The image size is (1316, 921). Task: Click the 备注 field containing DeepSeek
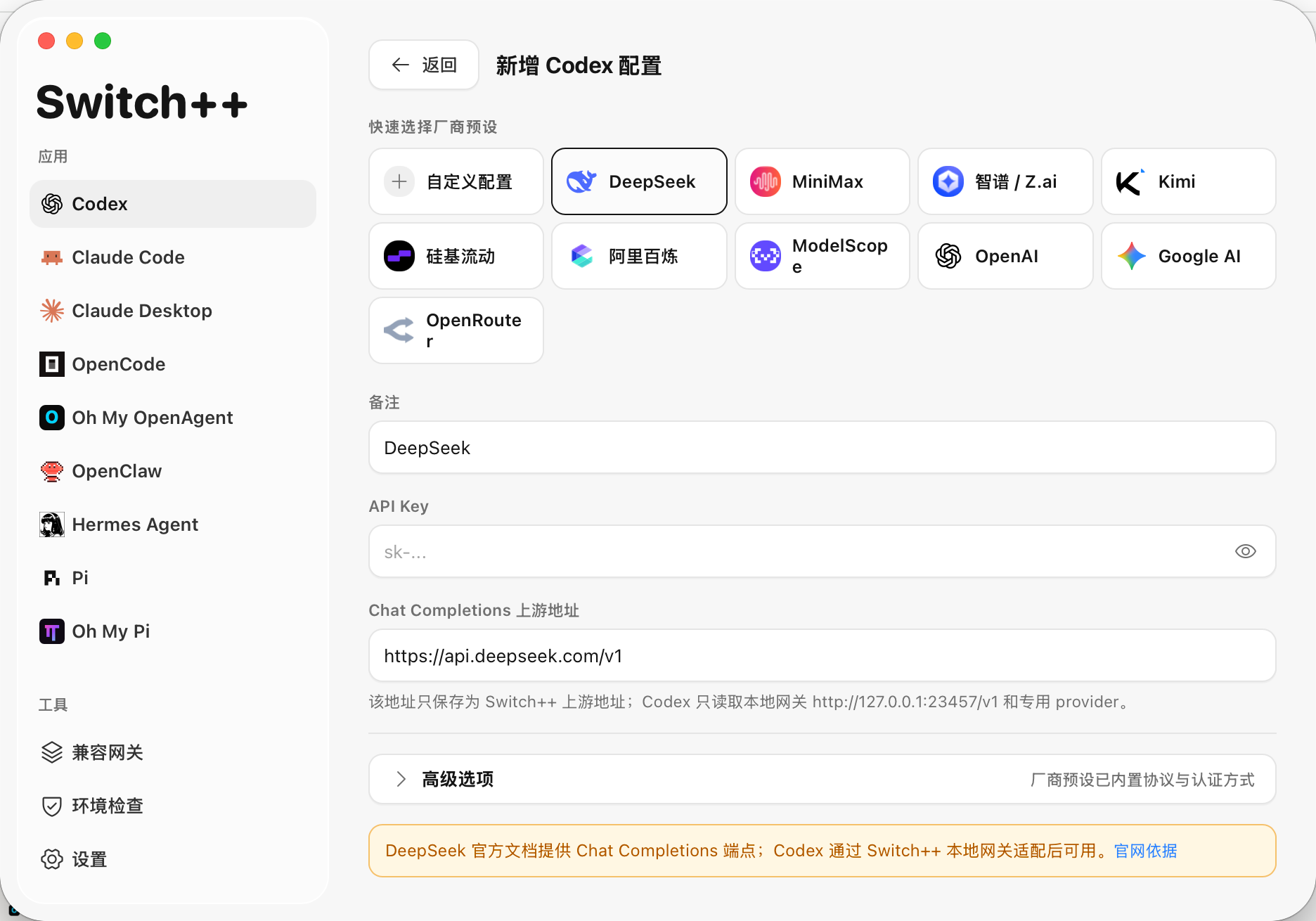pyautogui.click(x=822, y=447)
